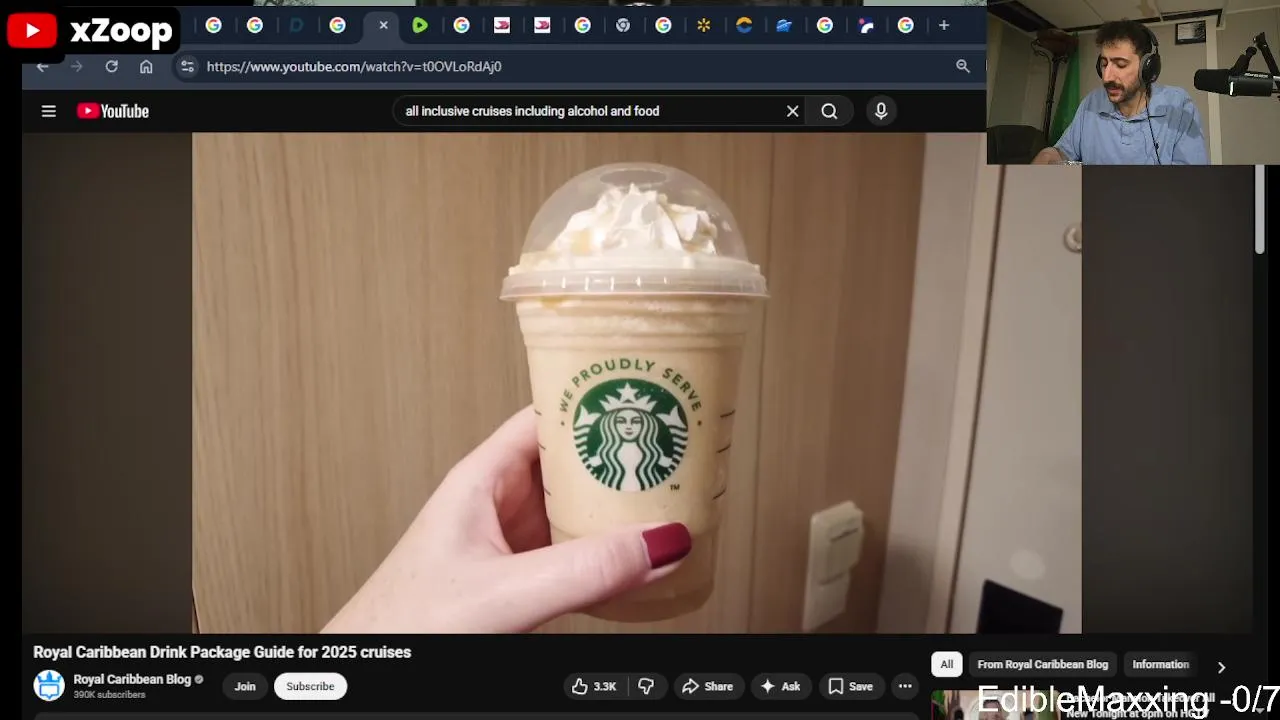Click the video title Royal Caribbean Drink Package Guide
This screenshot has height=720, width=1280.
222,652
